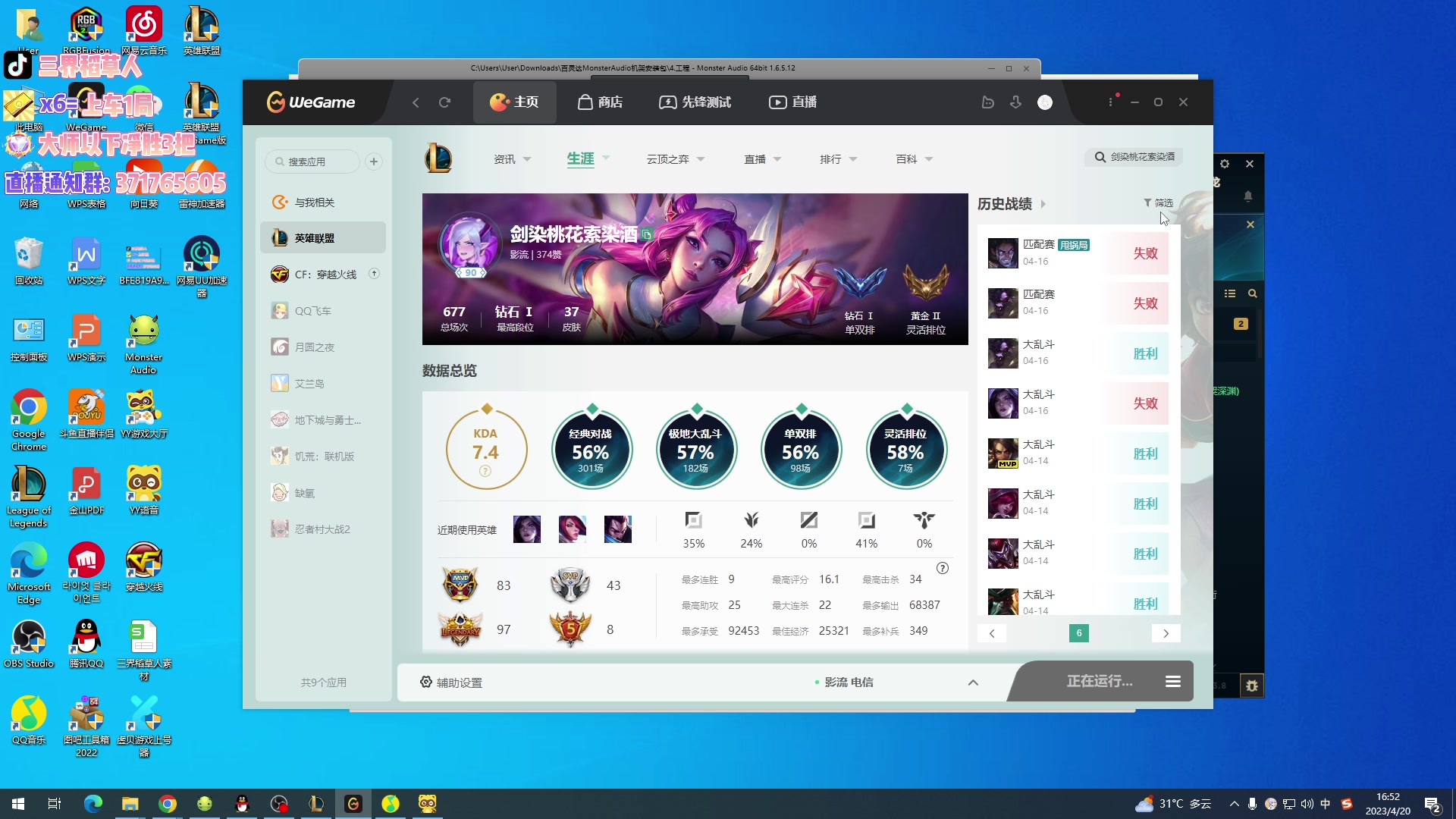Click the 灵活排位 58% win rate circle
Screen dimensions: 1456x819
pos(905,449)
